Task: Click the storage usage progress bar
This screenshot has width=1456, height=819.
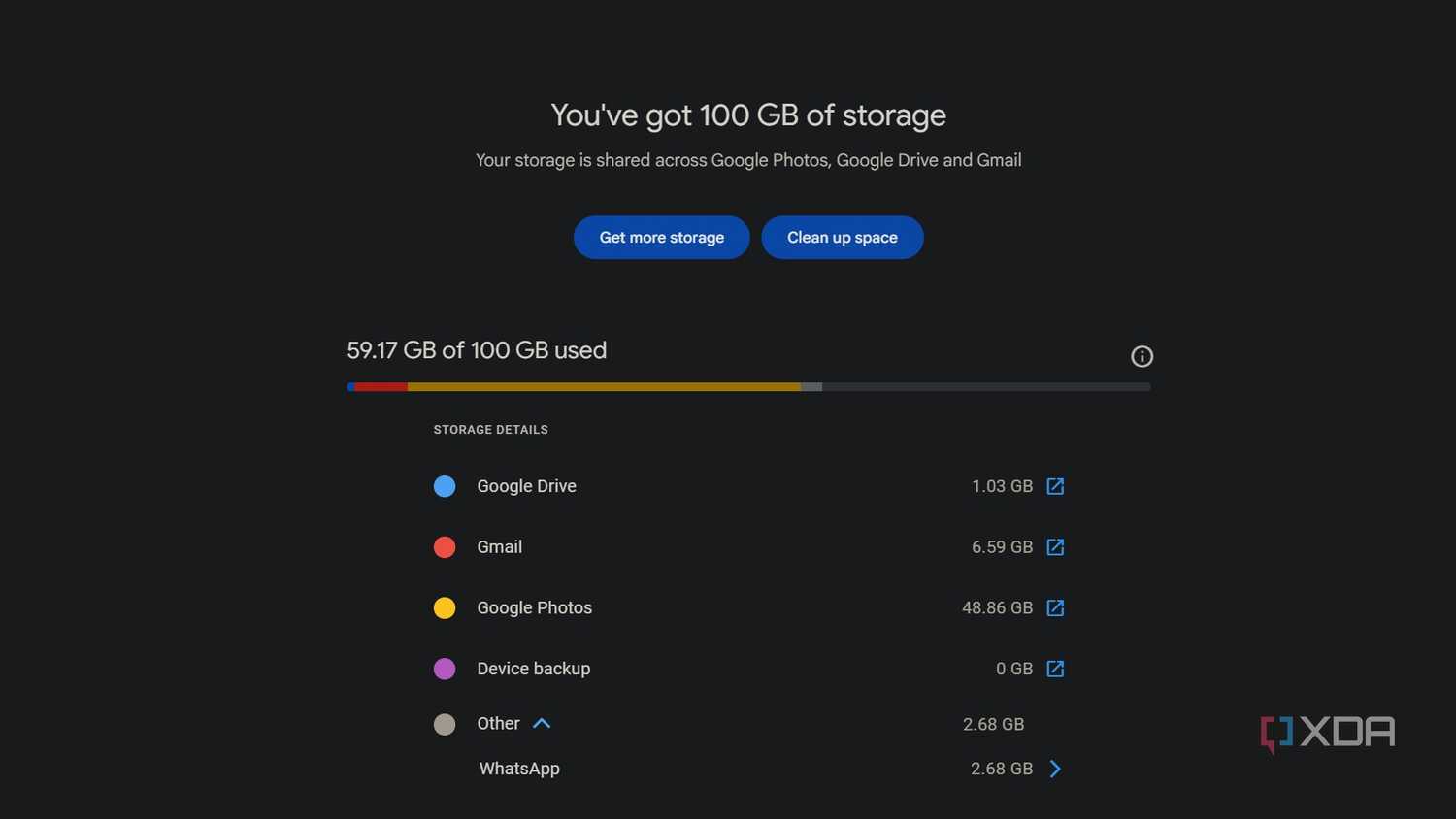Action: click(748, 386)
